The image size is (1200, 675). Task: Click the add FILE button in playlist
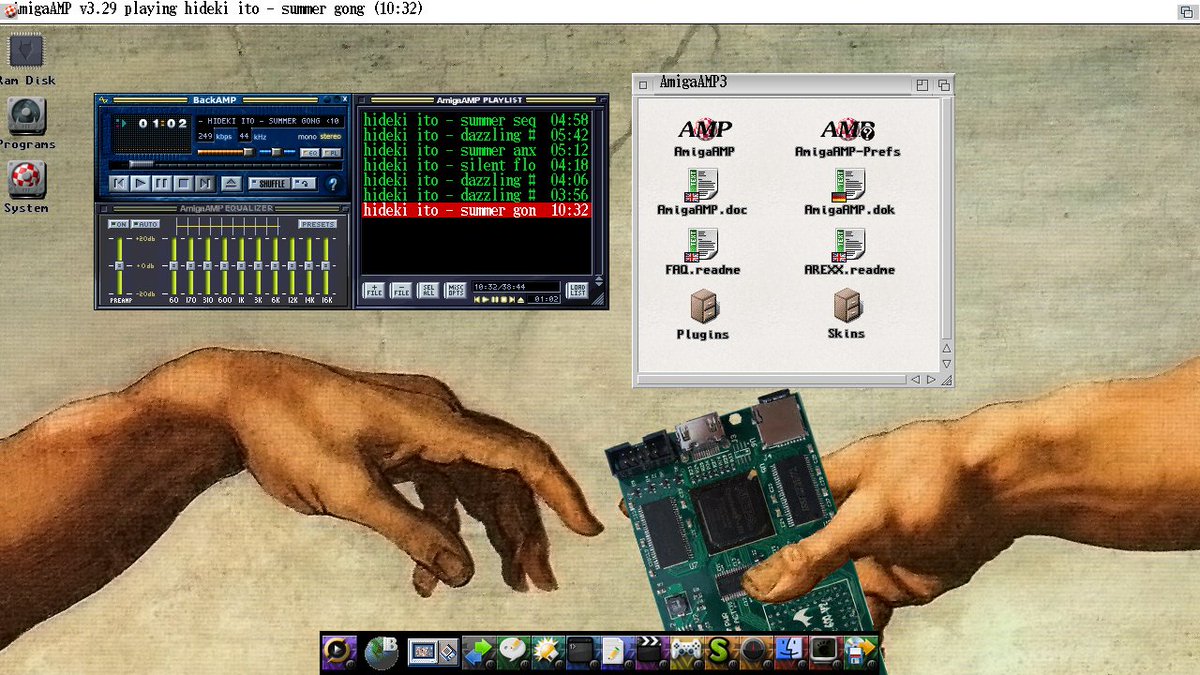coord(372,292)
